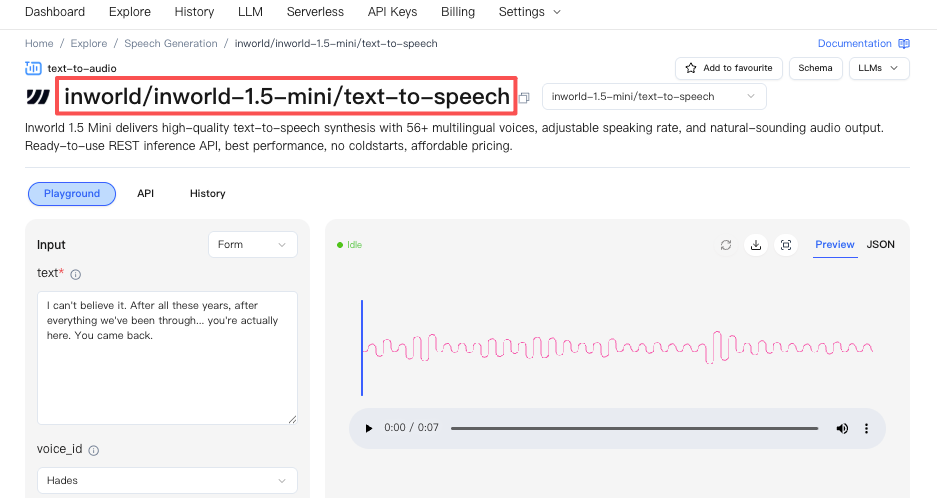Click the refresh icon in output panel
This screenshot has width=937, height=498.
click(x=726, y=245)
